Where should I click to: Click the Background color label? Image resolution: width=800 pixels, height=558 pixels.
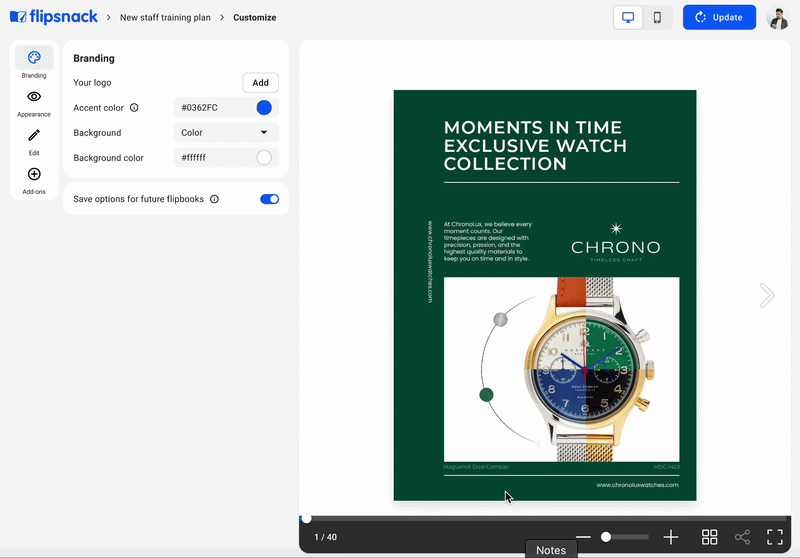(108, 158)
